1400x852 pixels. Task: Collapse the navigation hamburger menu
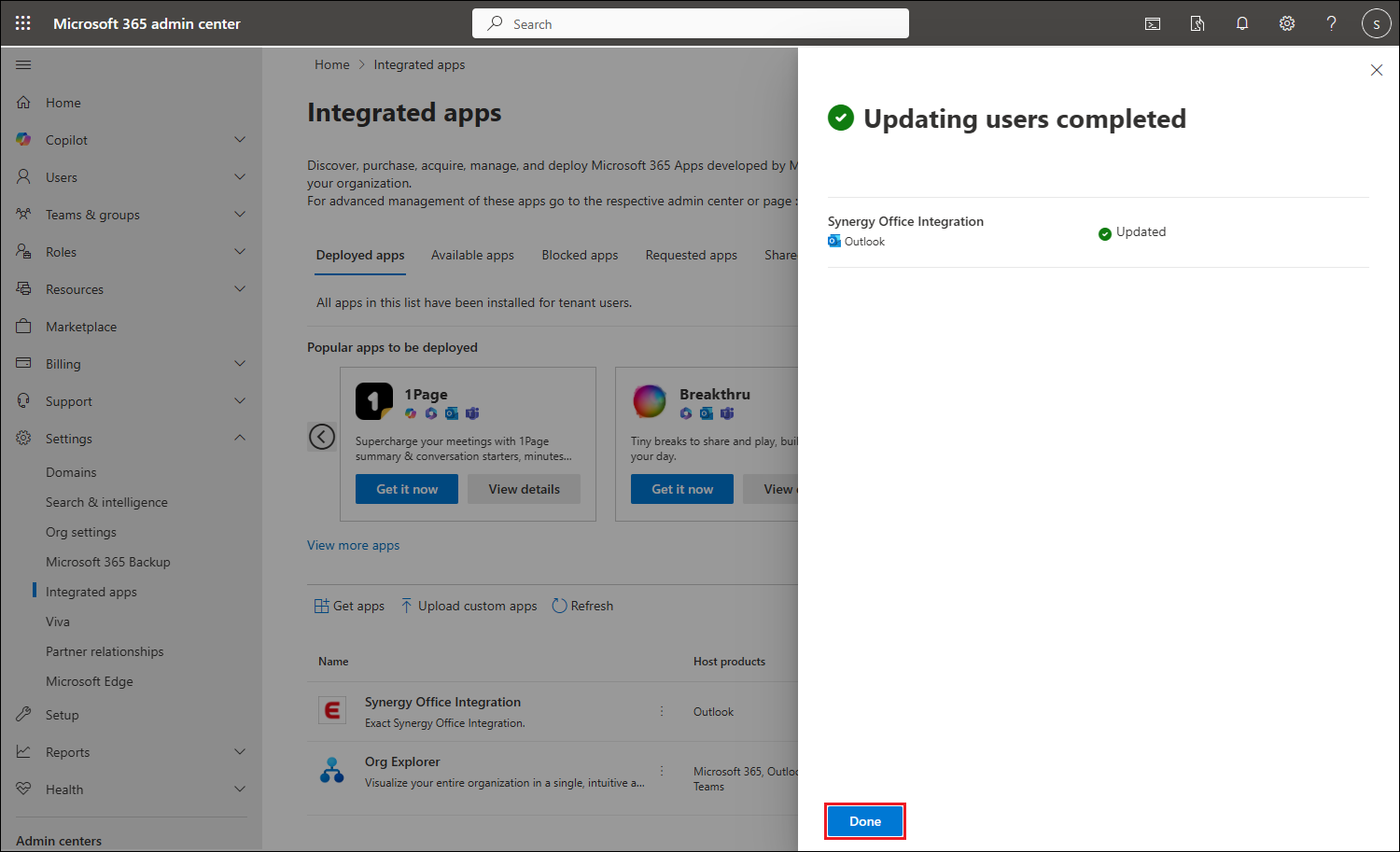coord(23,64)
